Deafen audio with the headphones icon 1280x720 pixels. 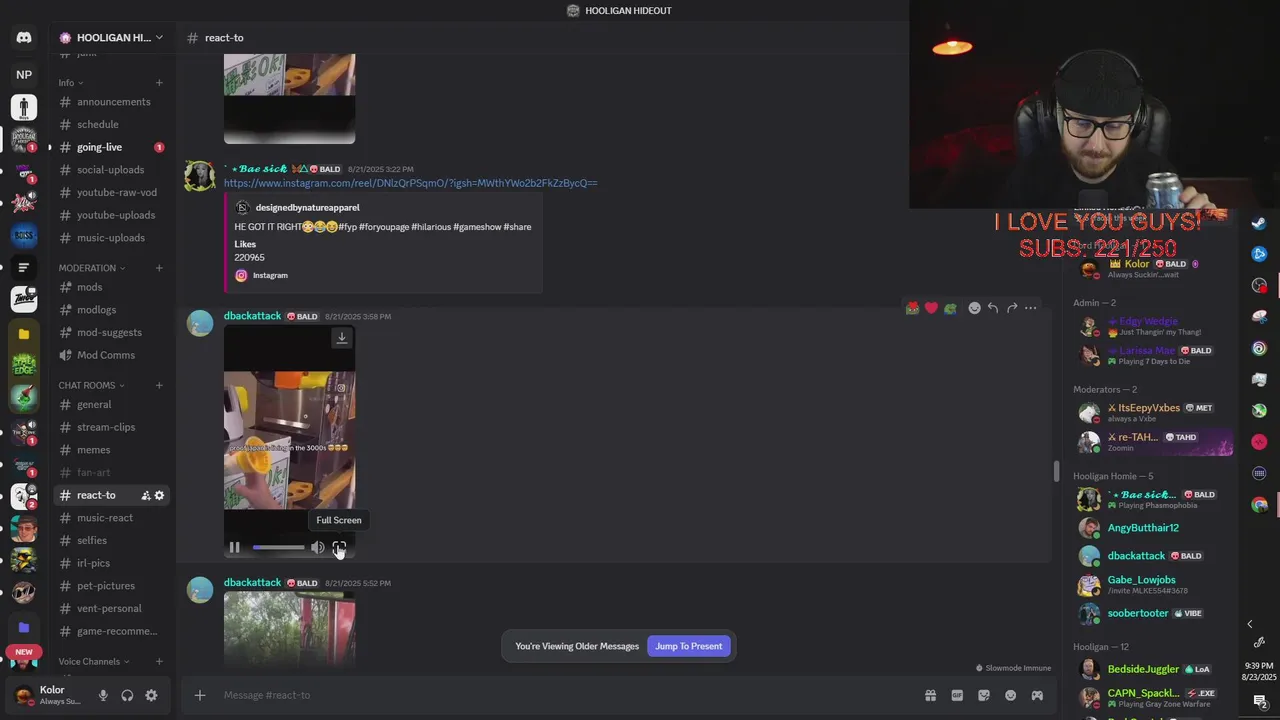127,695
